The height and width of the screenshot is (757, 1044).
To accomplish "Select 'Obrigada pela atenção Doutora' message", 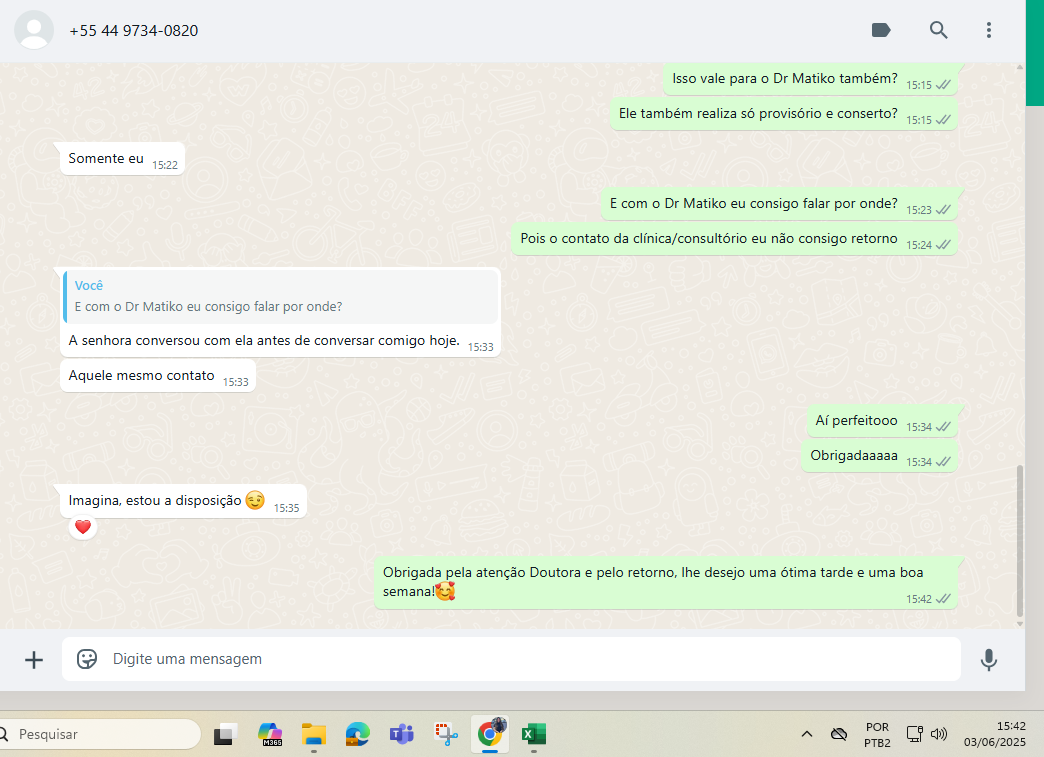I will tap(666, 583).
